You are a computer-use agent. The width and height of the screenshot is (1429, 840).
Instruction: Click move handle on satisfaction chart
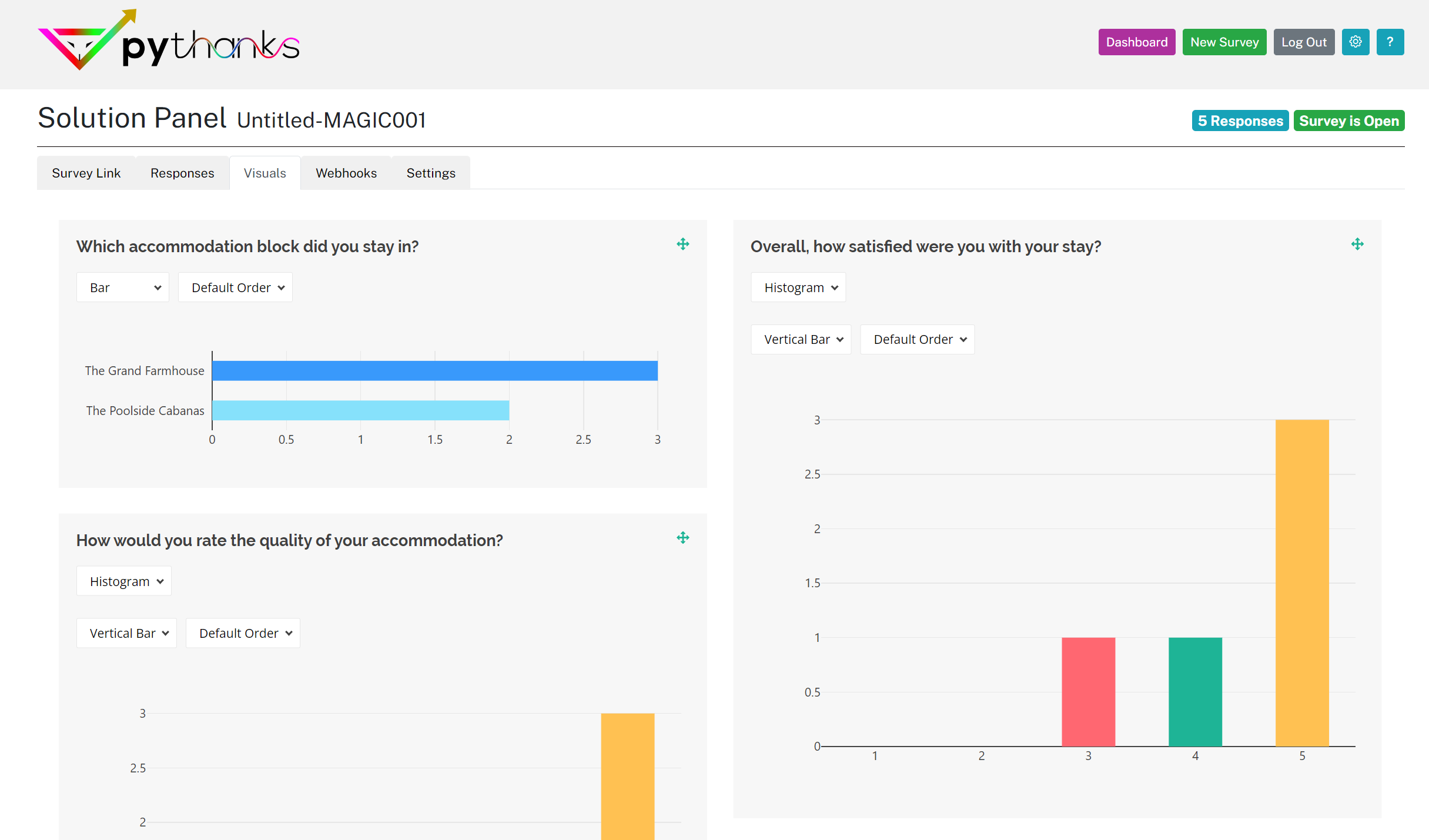pos(1357,245)
